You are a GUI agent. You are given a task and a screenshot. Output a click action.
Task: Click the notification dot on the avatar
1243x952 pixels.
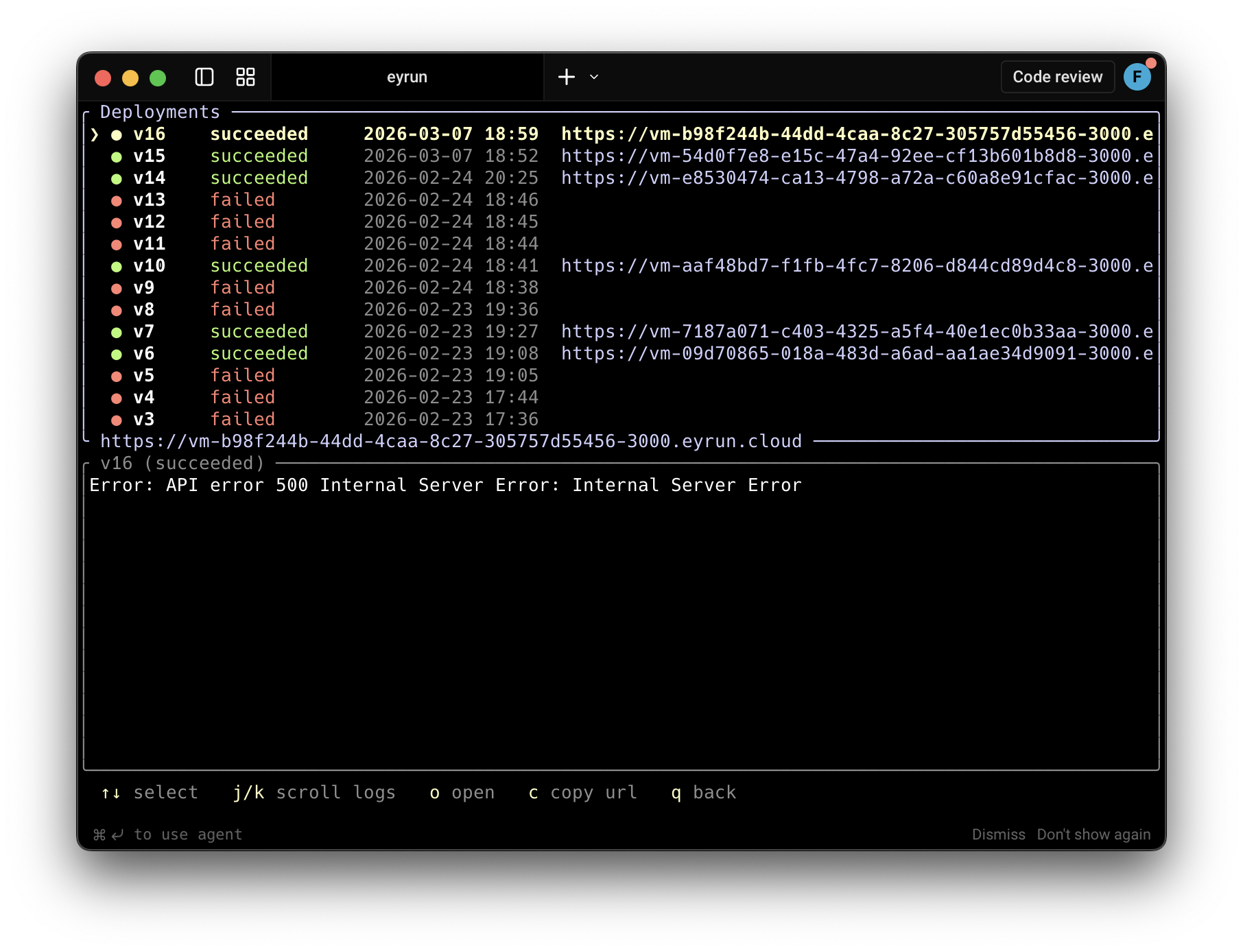point(1151,63)
